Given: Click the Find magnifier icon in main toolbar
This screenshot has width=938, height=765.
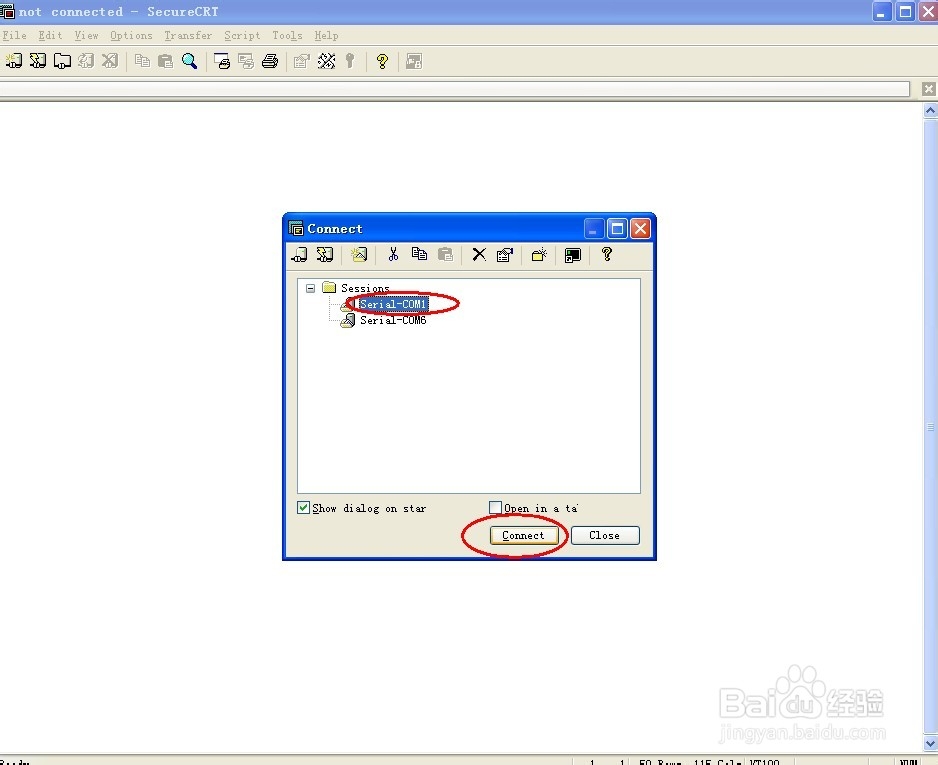Looking at the screenshot, I should pos(190,61).
